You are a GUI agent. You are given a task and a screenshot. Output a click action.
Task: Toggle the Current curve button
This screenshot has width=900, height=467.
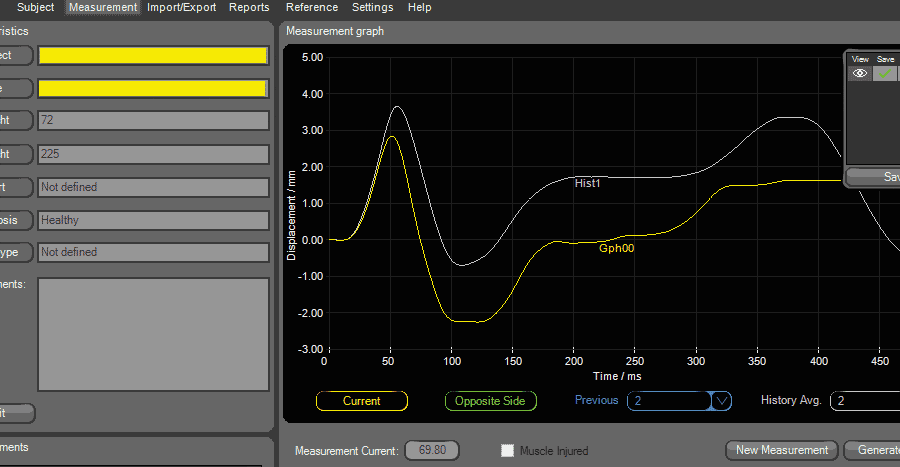[x=361, y=401]
